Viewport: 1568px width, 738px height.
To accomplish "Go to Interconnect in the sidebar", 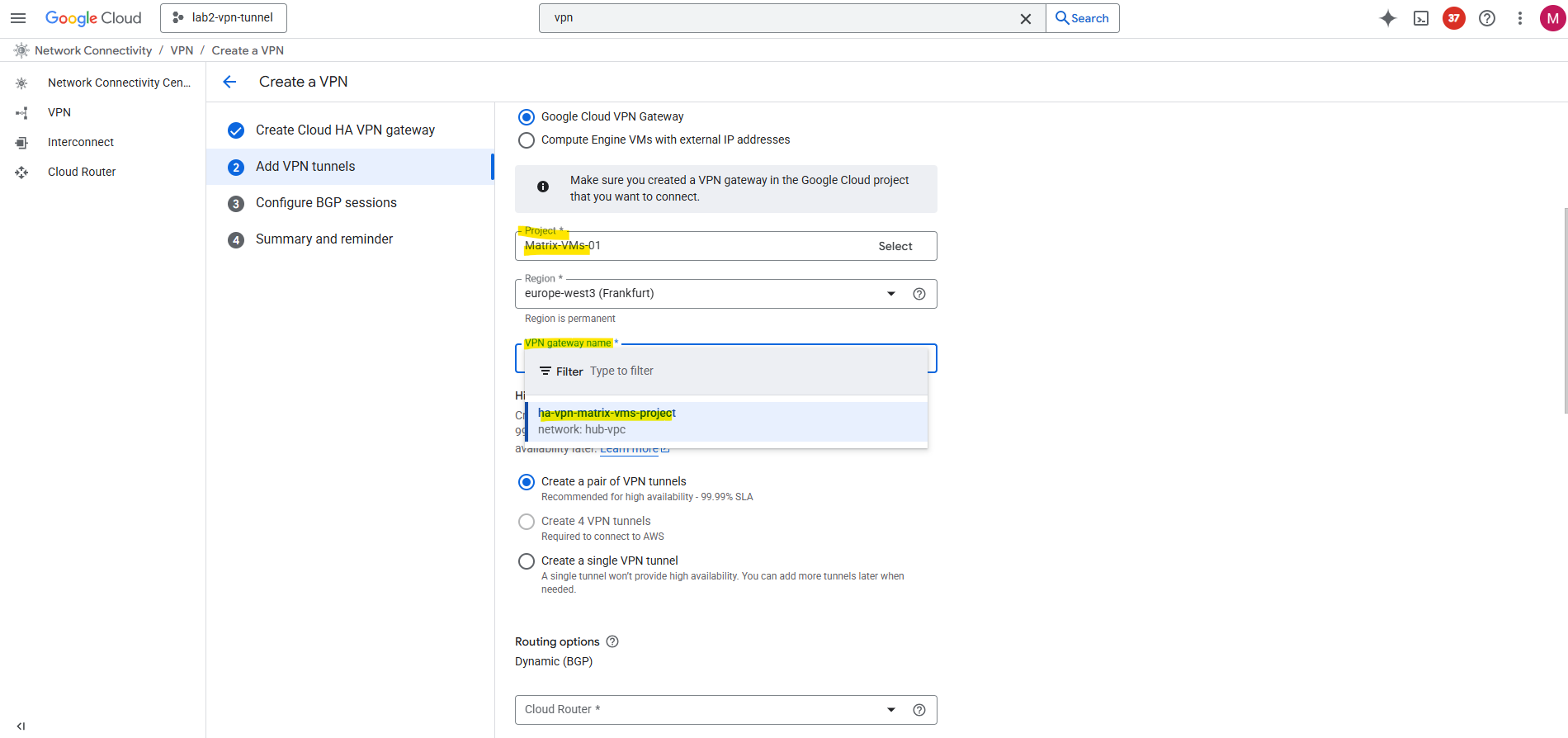I will pos(81,142).
